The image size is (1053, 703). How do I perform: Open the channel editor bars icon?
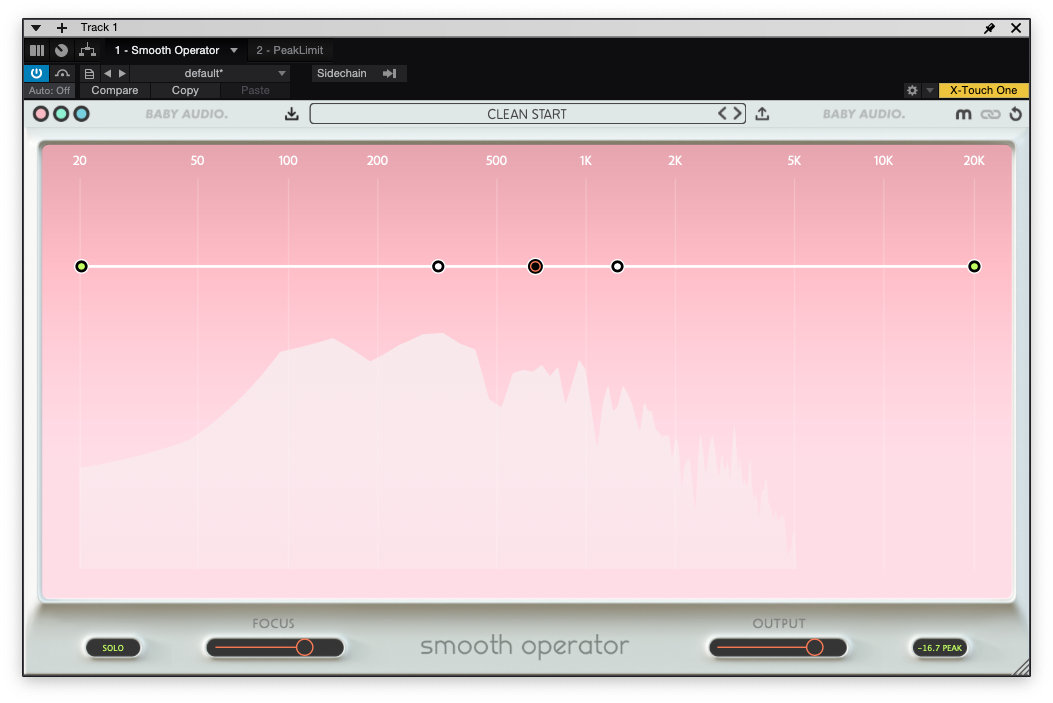(37, 50)
